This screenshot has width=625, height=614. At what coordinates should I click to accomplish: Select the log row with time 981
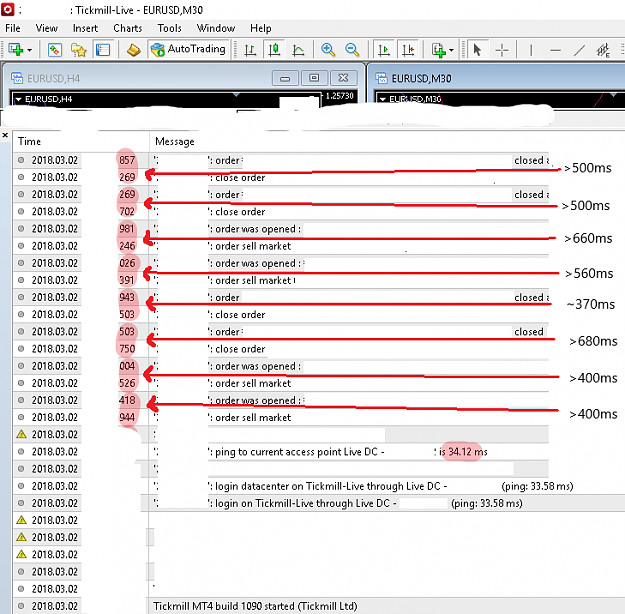pyautogui.click(x=281, y=229)
